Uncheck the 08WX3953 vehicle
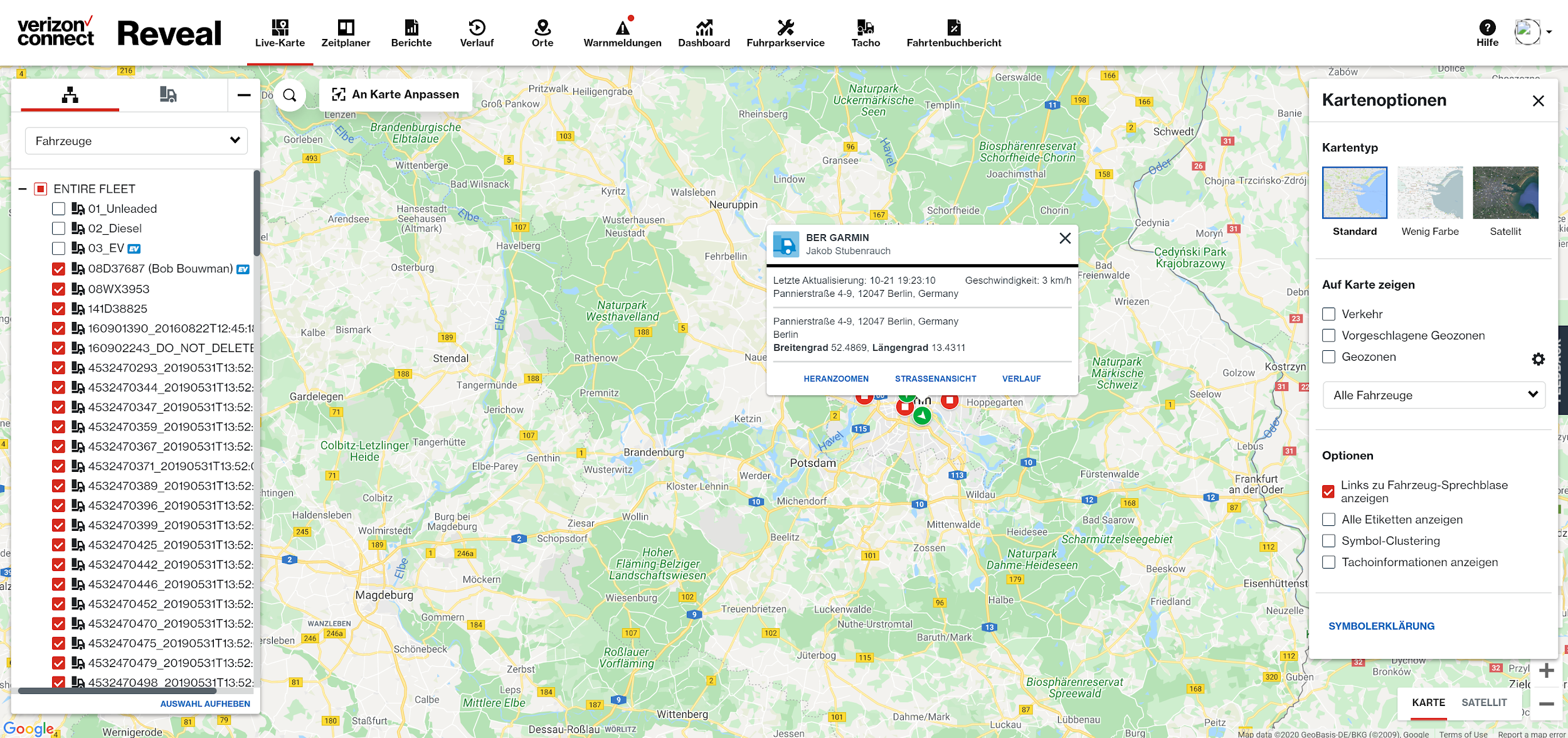 click(58, 289)
